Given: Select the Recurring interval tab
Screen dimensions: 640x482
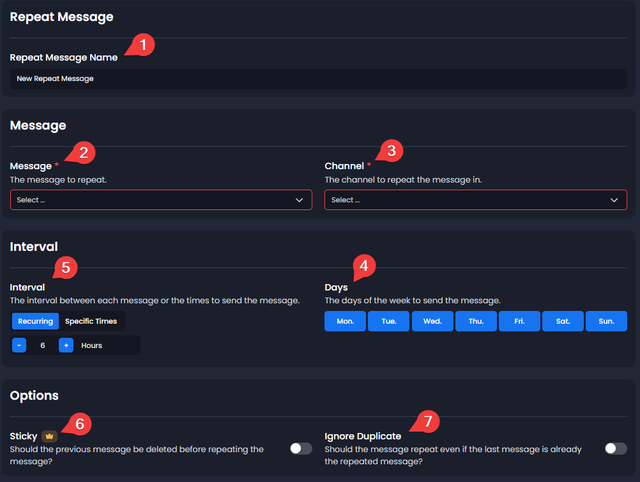Looking at the screenshot, I should (36, 321).
